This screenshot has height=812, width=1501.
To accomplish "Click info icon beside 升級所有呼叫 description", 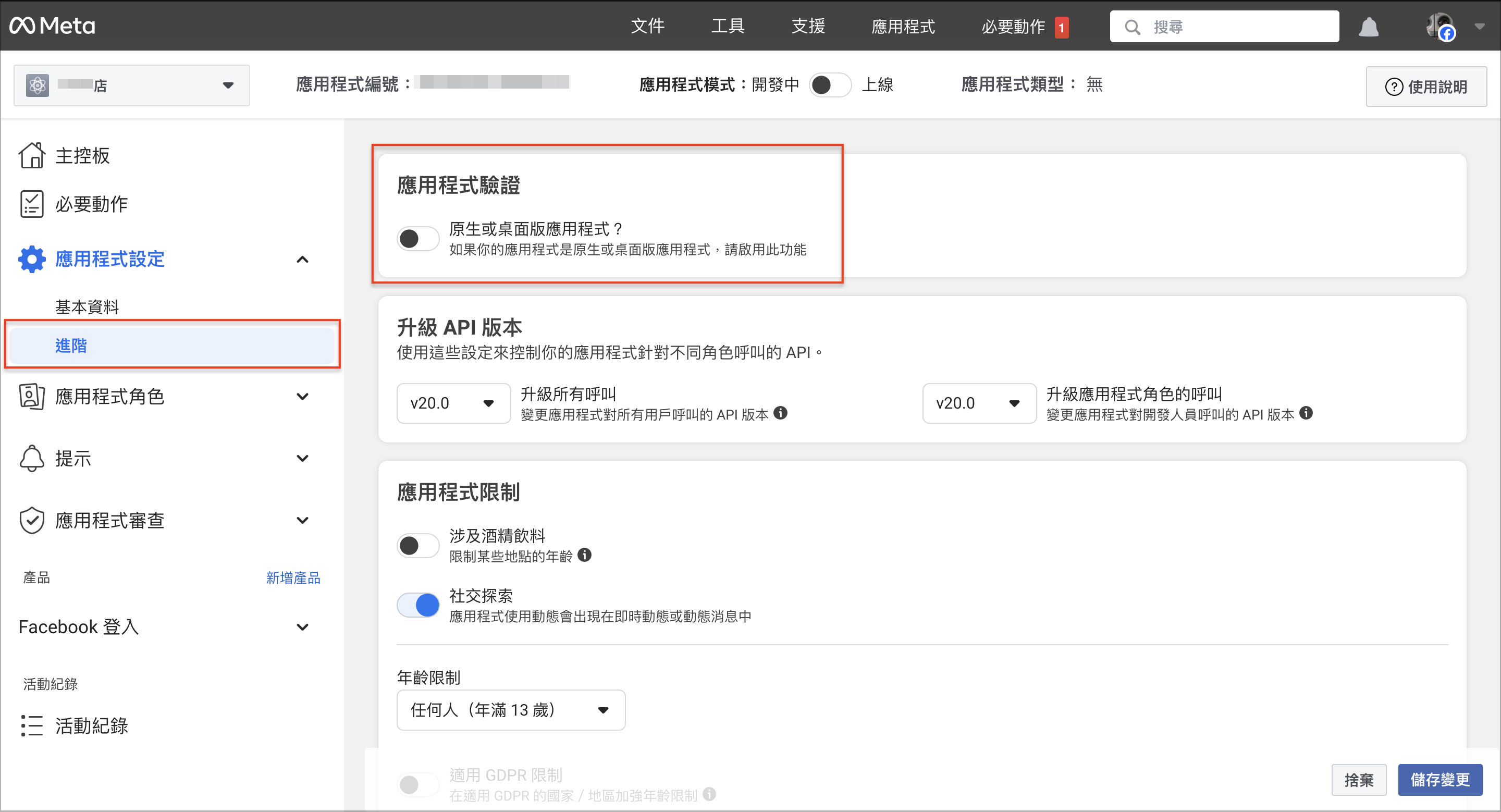I will click(x=780, y=413).
